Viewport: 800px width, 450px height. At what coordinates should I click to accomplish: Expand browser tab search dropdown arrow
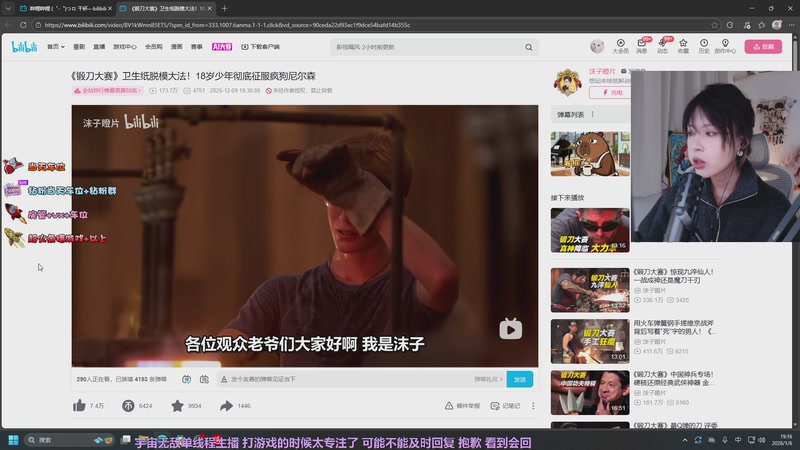tap(8, 9)
